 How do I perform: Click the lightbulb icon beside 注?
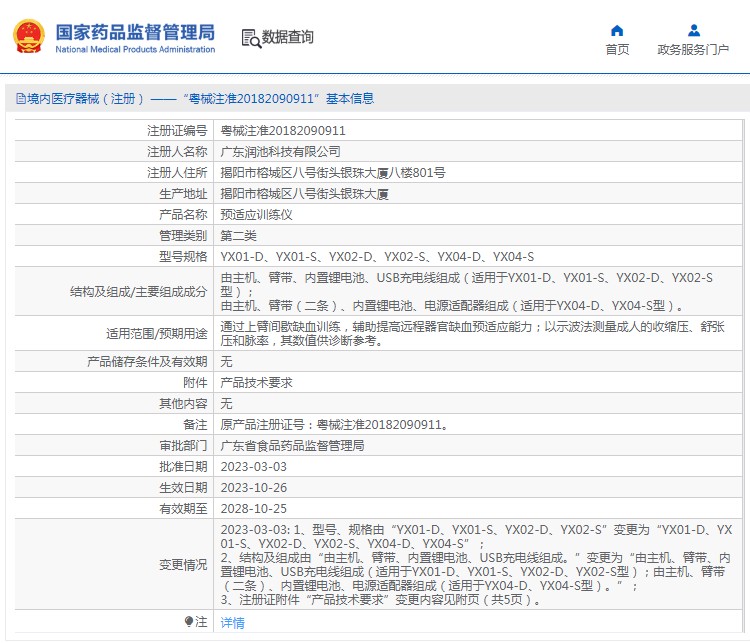[188, 622]
